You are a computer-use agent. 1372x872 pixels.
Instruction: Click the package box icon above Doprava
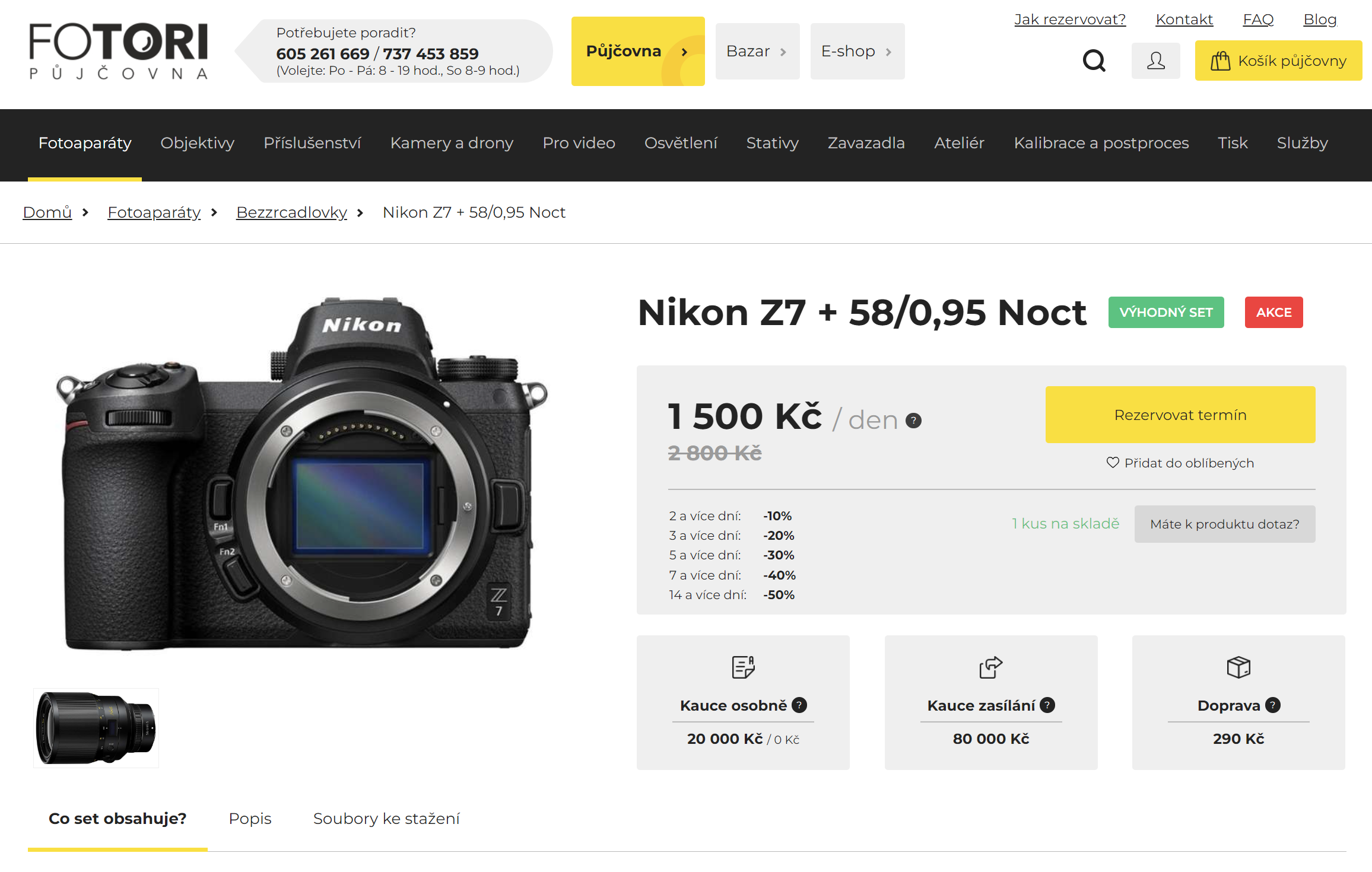coord(1238,667)
